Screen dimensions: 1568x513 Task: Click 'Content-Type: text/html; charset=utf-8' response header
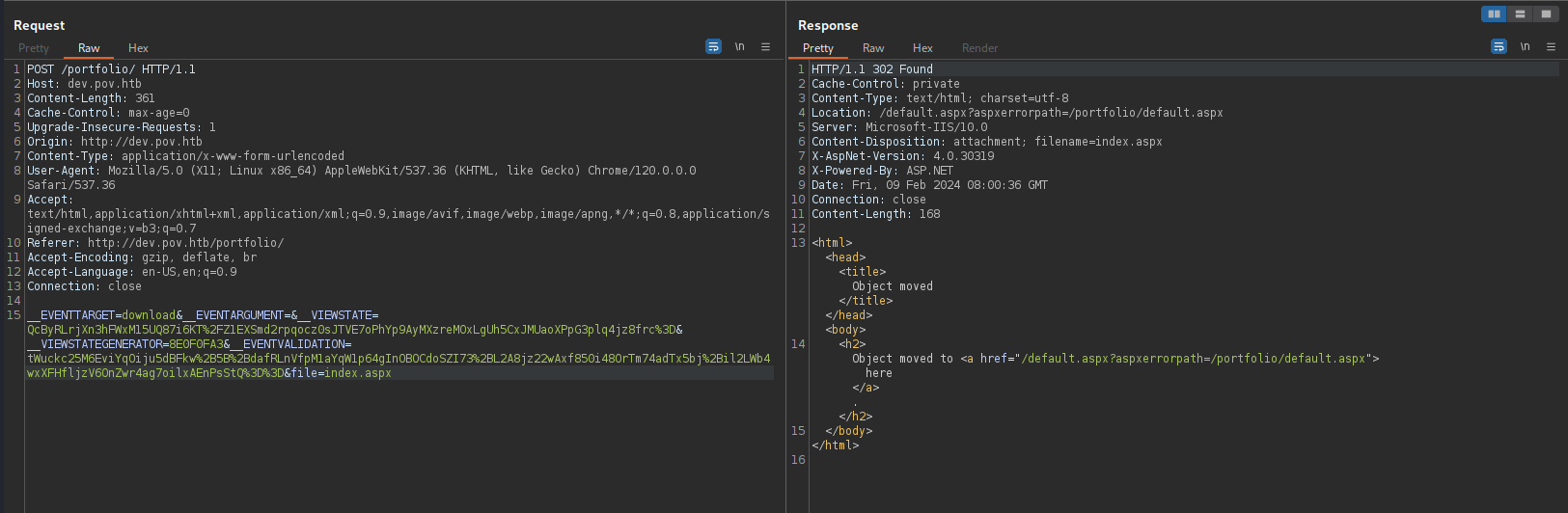click(x=940, y=98)
